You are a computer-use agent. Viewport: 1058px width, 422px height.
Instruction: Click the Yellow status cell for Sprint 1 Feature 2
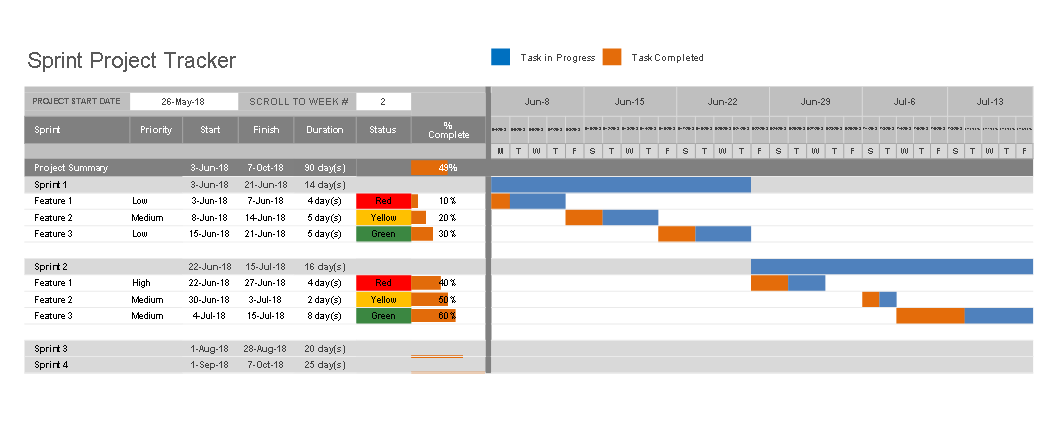(383, 217)
